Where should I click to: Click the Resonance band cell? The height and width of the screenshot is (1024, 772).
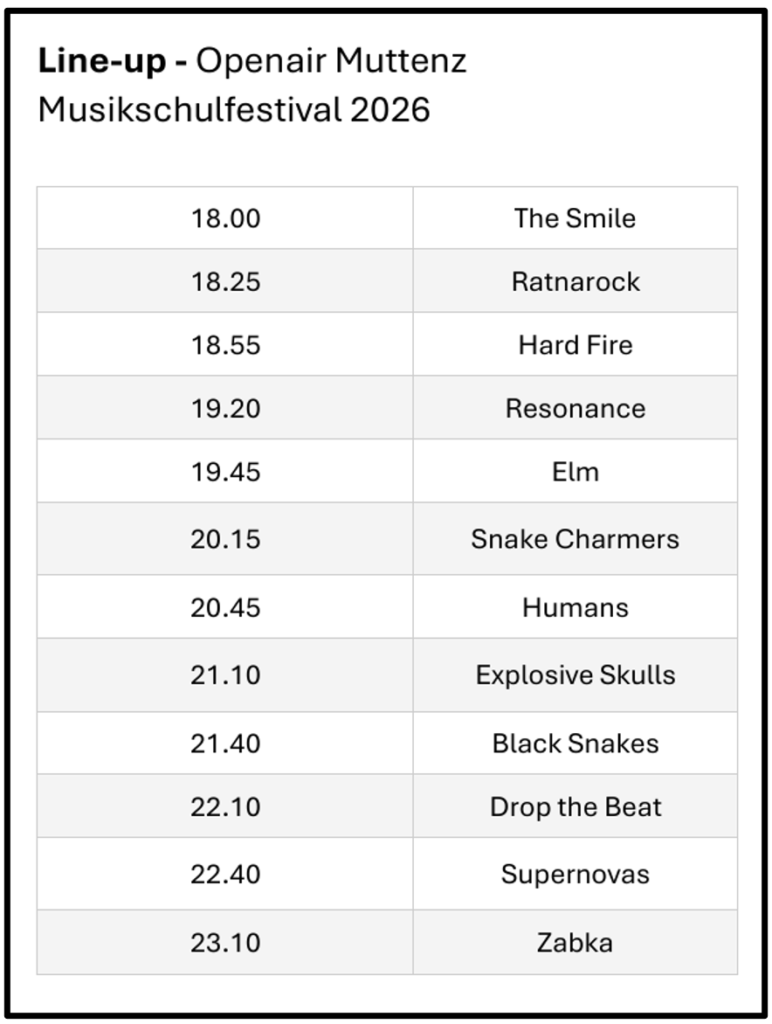tap(575, 408)
